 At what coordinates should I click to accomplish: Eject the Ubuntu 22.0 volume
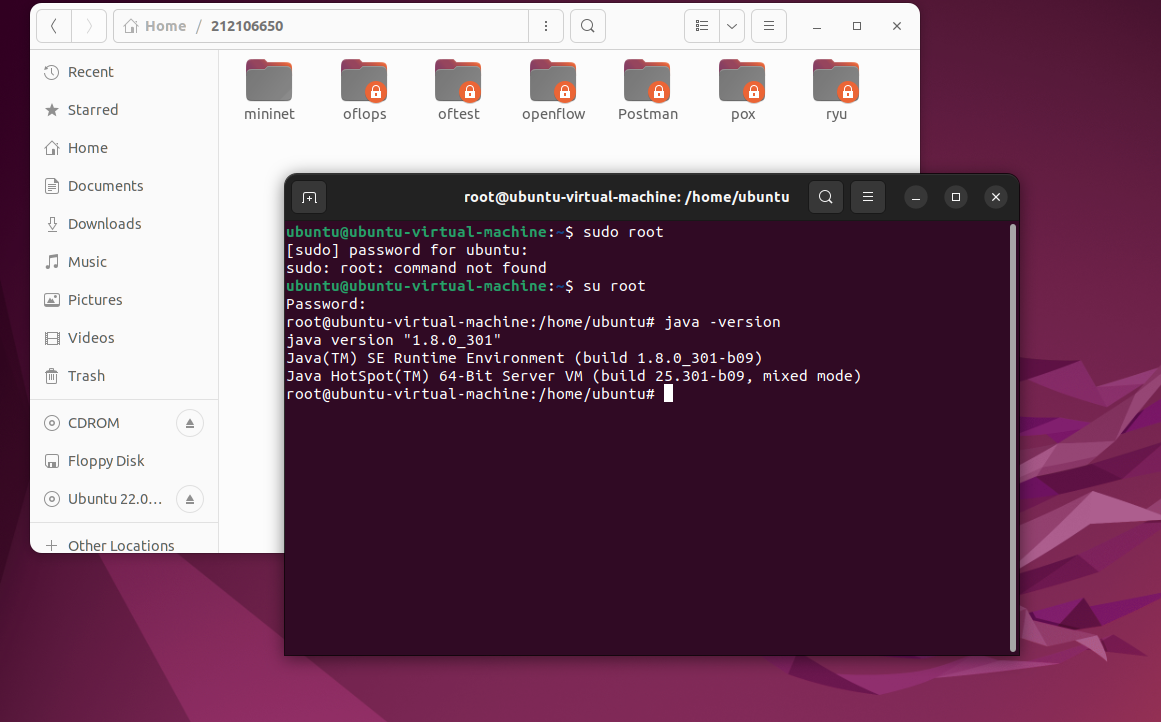[190, 499]
